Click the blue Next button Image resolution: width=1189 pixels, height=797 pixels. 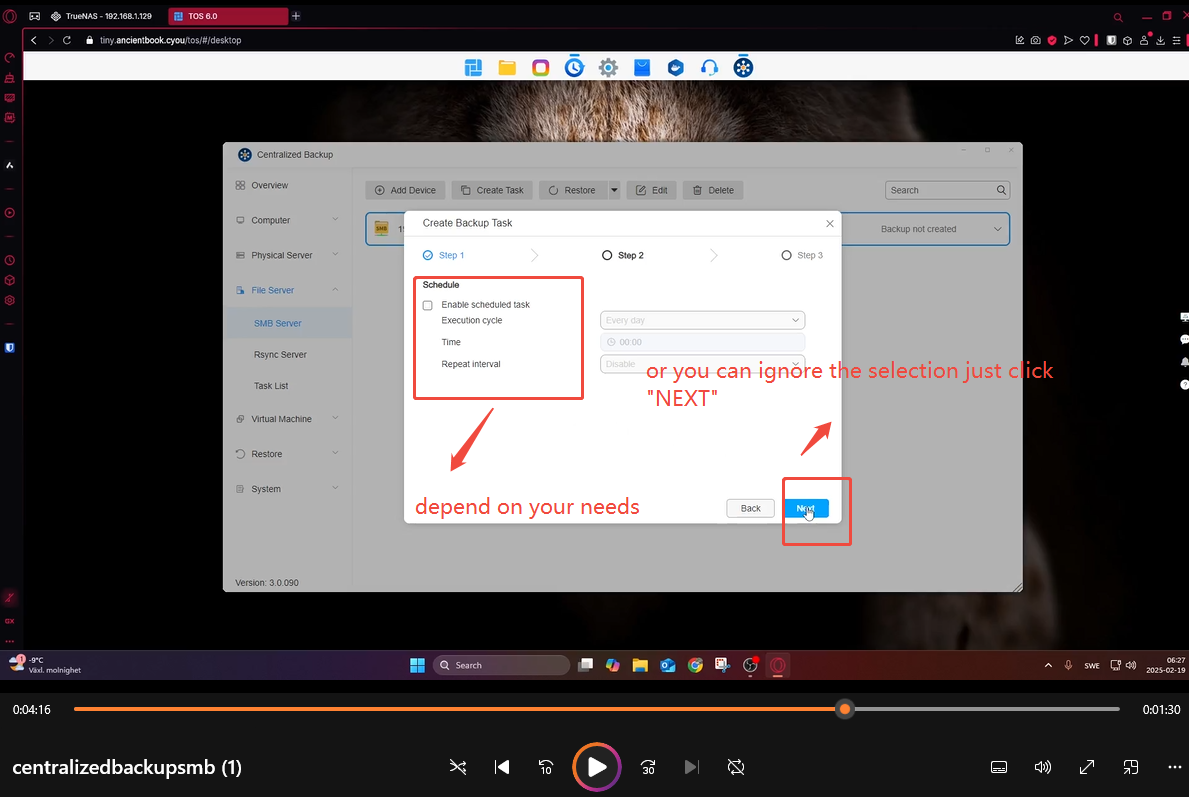click(x=806, y=508)
